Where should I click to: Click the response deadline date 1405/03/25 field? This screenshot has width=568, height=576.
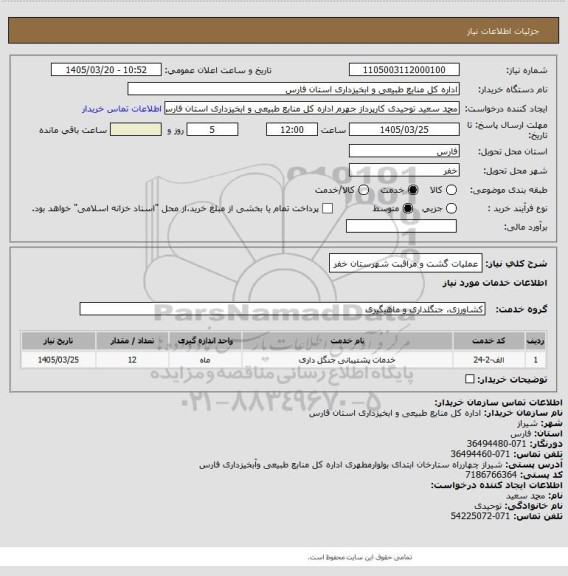[x=404, y=130]
